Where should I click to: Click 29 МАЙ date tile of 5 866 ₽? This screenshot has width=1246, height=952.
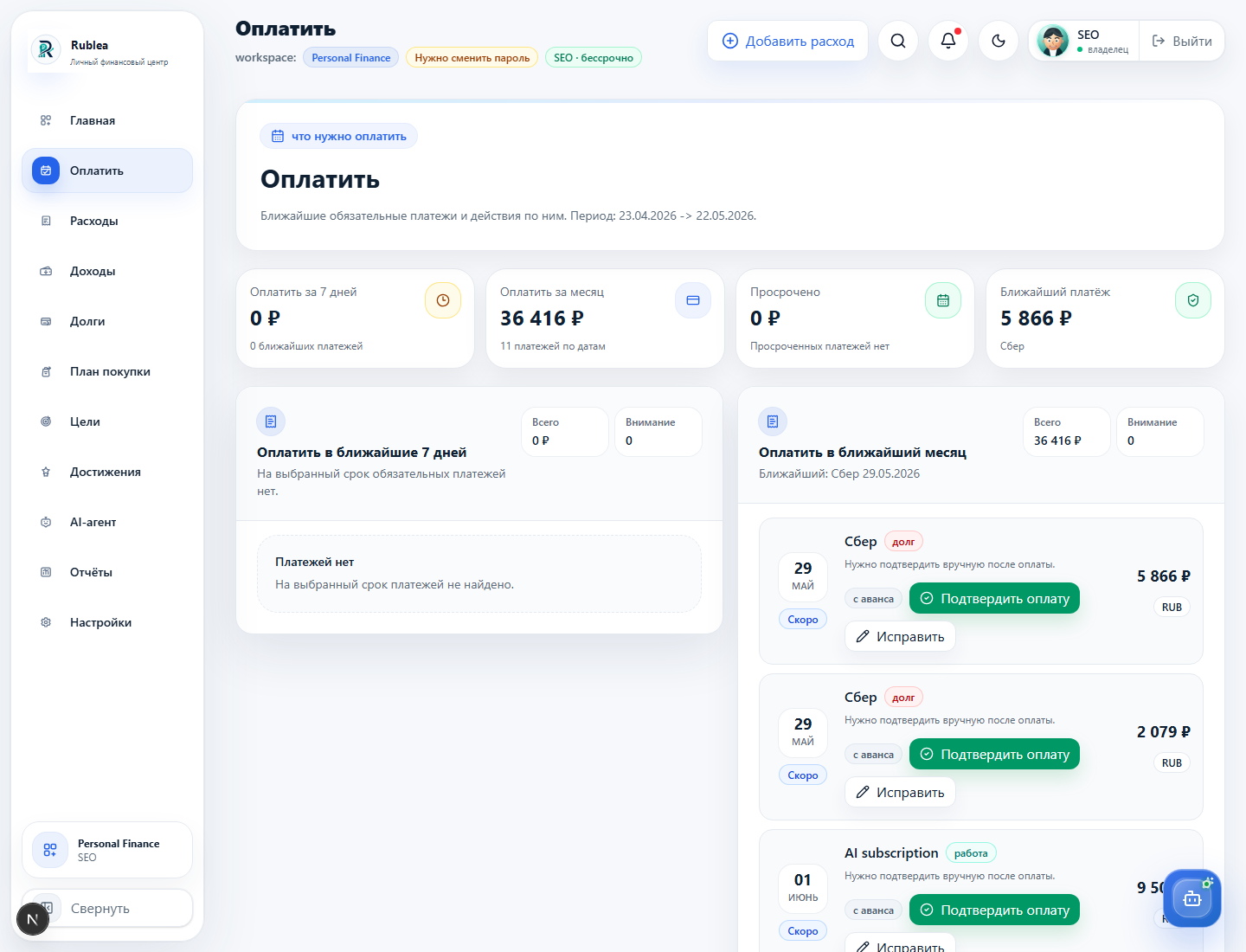point(803,577)
